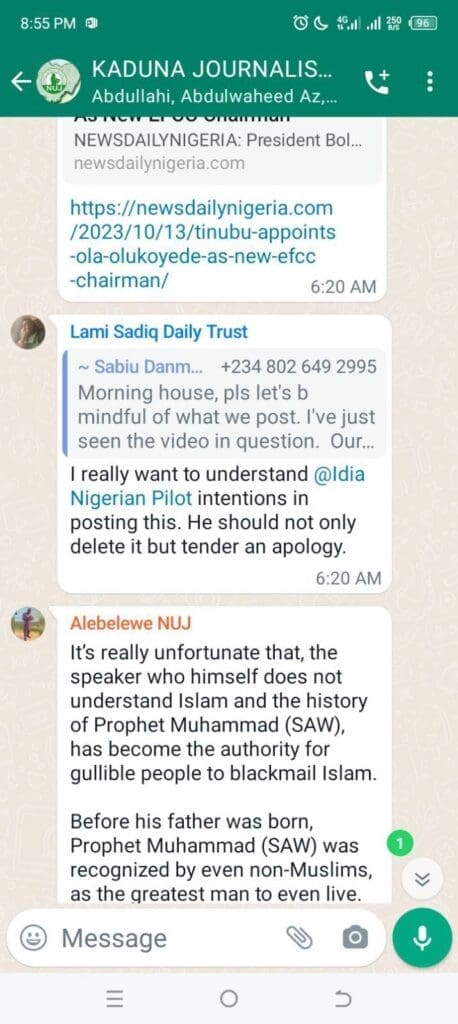Open the camera from message bar

pos(355,938)
